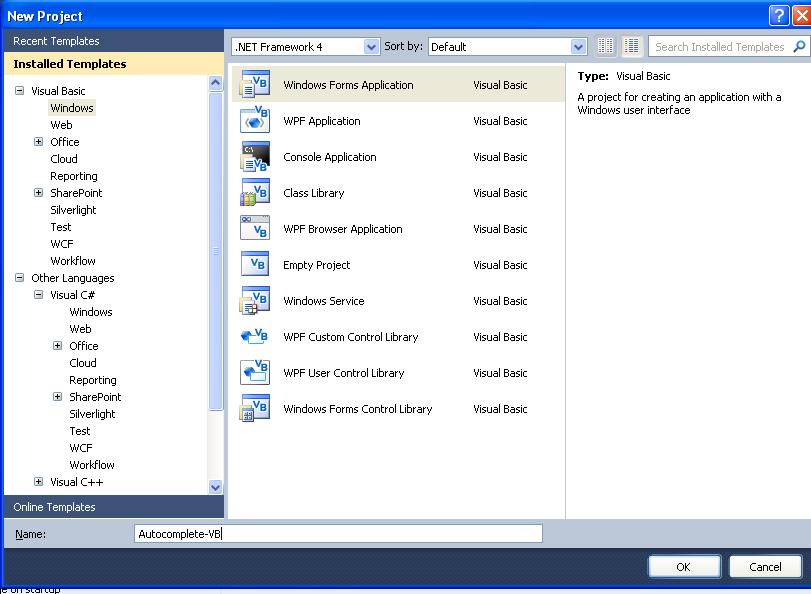Click the Empty Project template icon
The width and height of the screenshot is (811, 594).
[x=254, y=264]
